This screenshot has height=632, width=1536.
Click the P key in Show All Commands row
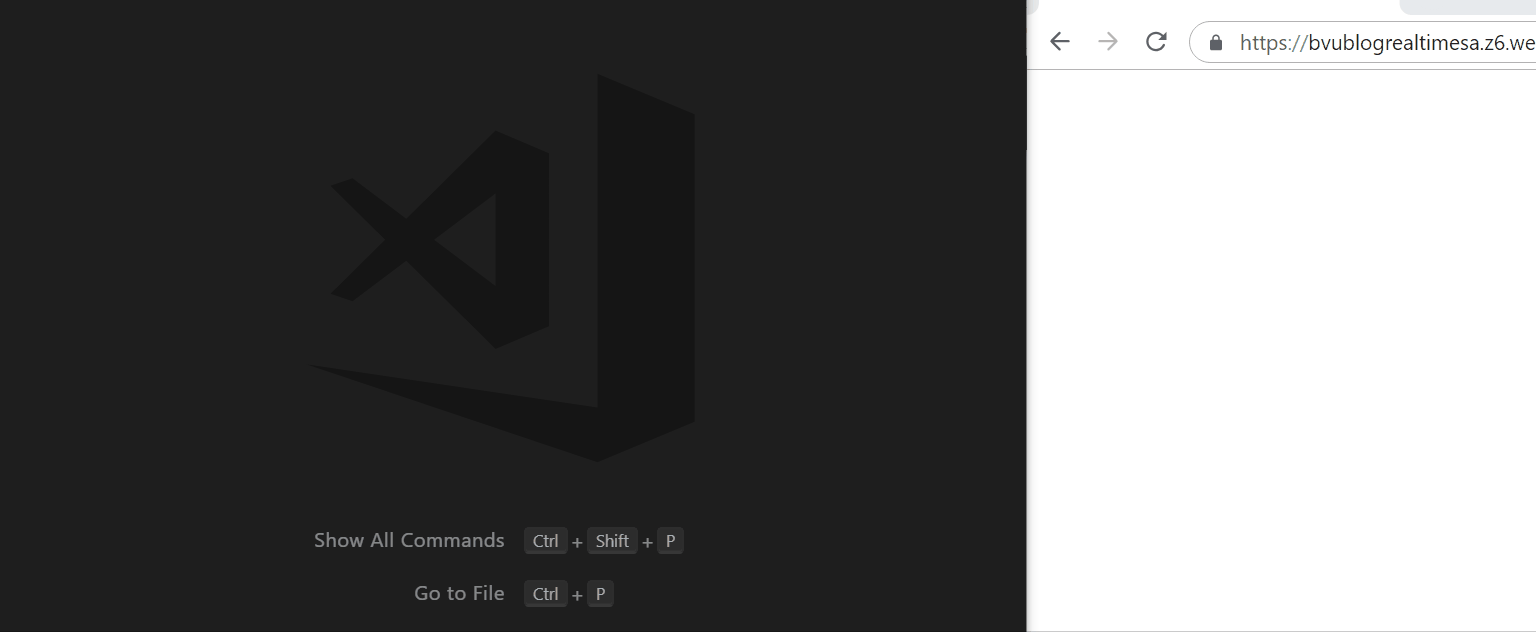(670, 541)
